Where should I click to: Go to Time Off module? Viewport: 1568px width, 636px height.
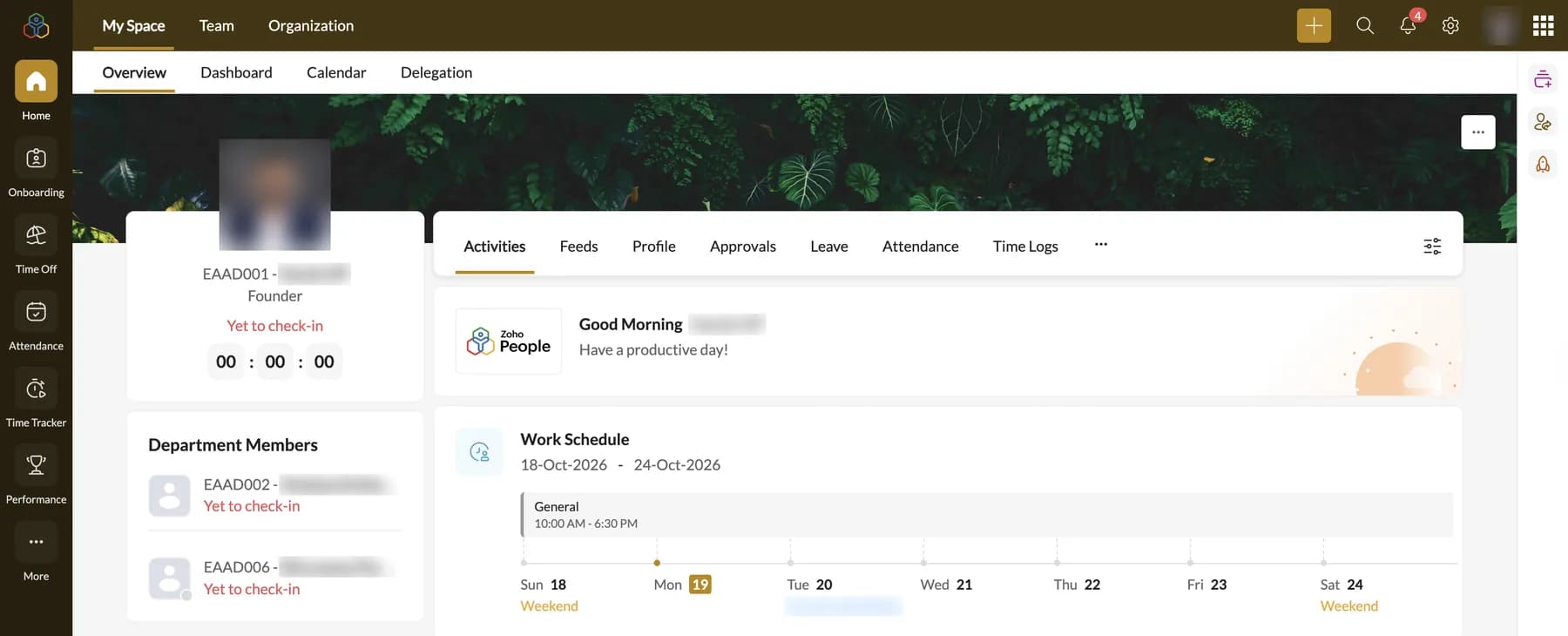(x=36, y=234)
